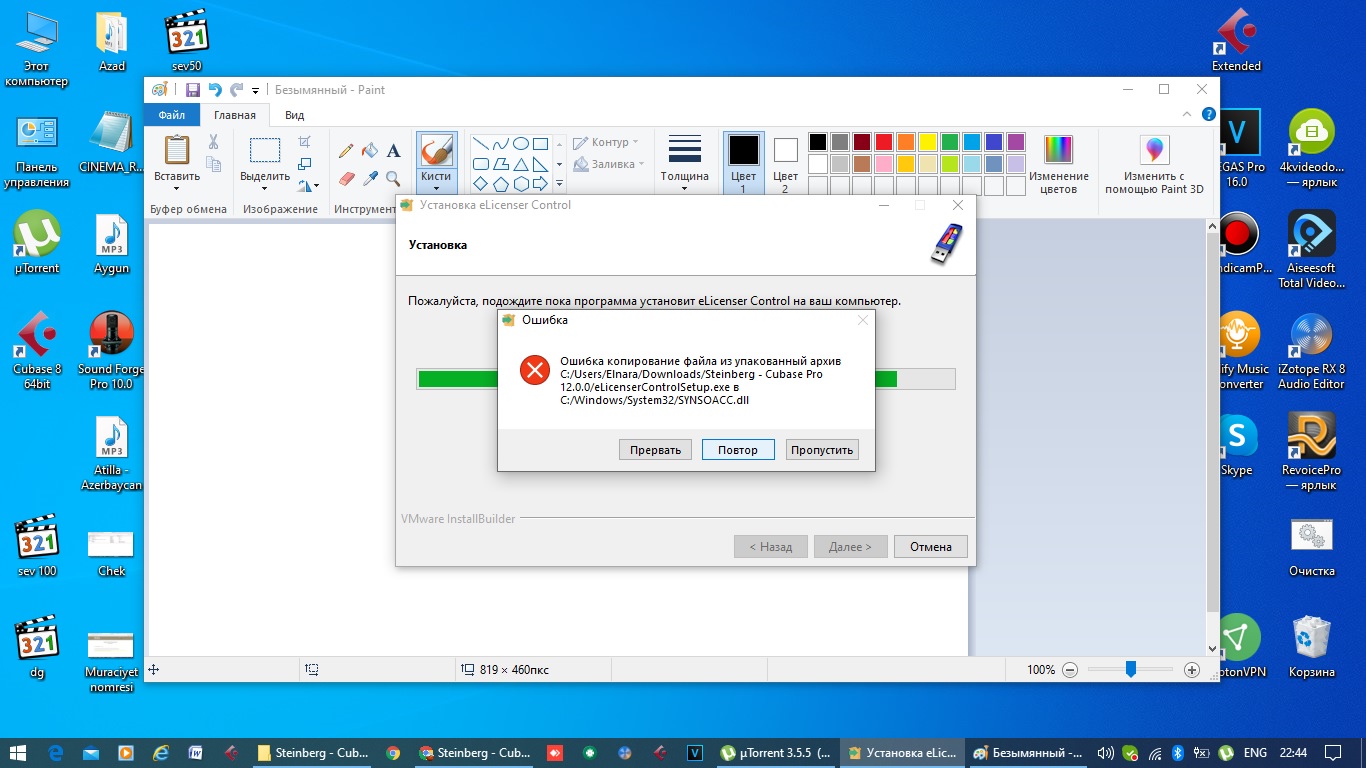Screen dimensions: 1366x768
Task: Click Пропустить to skip the file
Action: tap(822, 450)
